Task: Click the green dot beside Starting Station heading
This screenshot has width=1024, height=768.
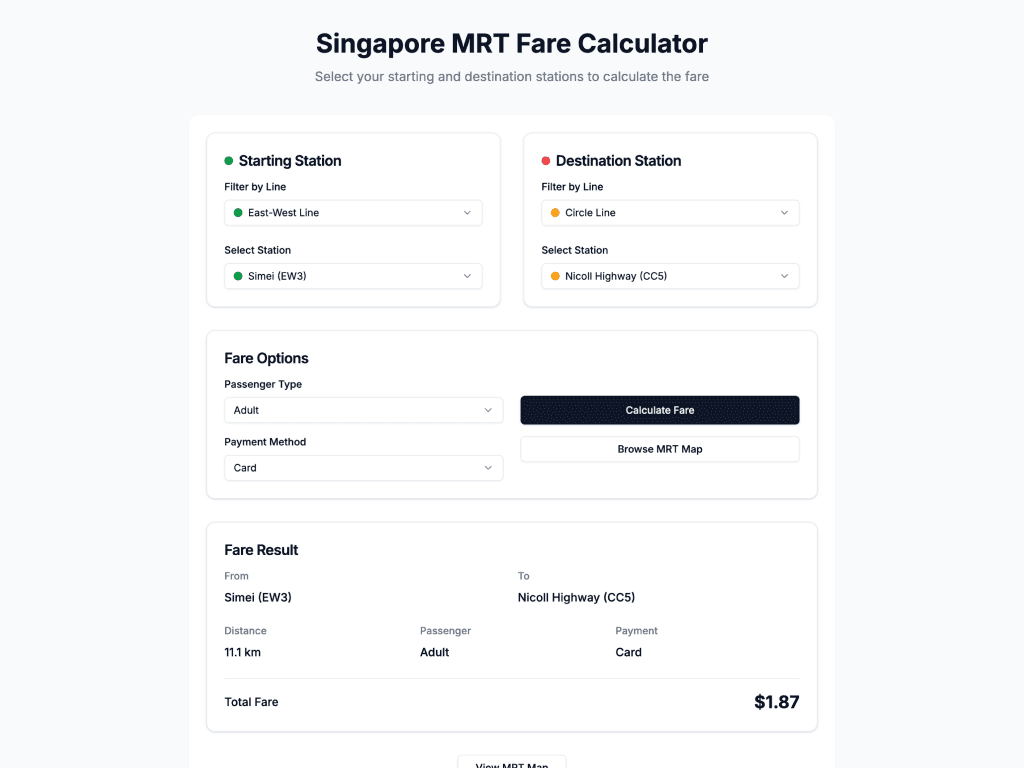Action: [x=229, y=161]
